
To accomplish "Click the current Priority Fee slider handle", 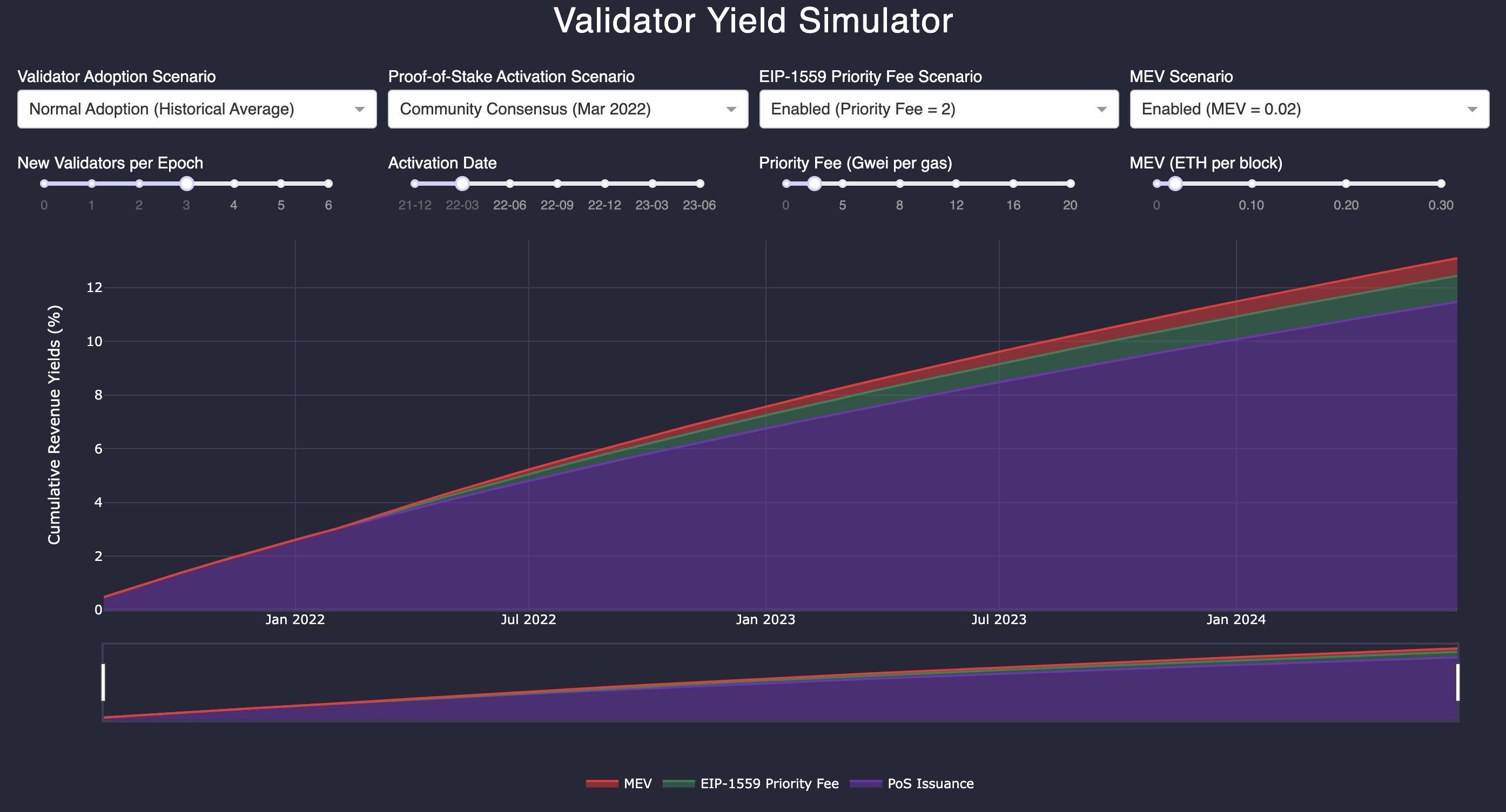I will coord(815,184).
